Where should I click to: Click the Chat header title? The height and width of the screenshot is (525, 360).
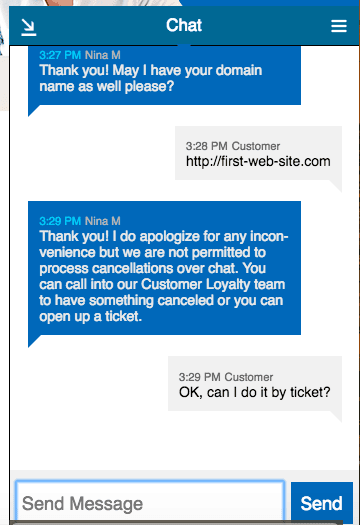click(x=184, y=25)
